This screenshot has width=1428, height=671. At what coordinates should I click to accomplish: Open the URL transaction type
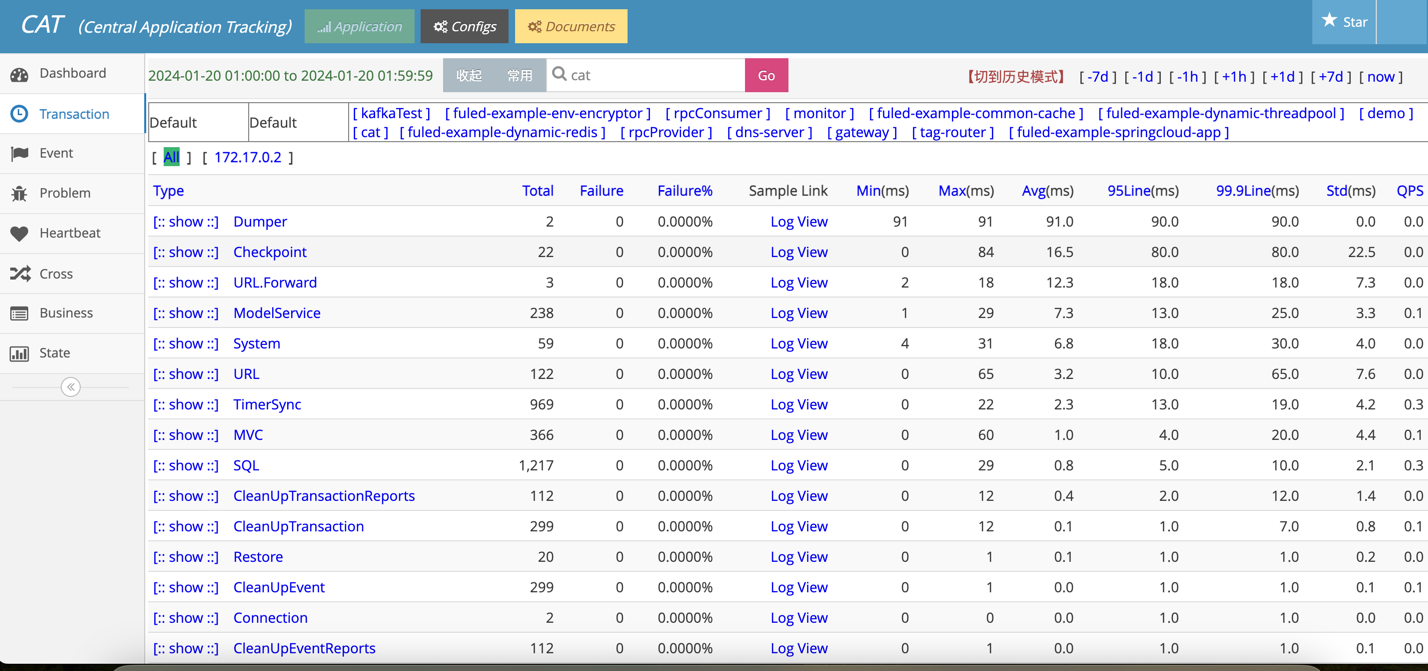246,374
